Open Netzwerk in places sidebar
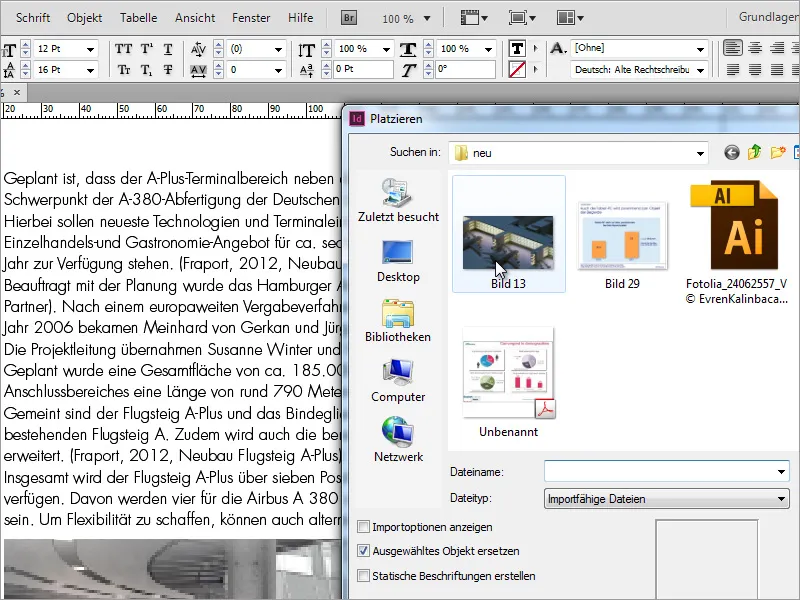Viewport: 800px width, 600px height. (x=398, y=440)
